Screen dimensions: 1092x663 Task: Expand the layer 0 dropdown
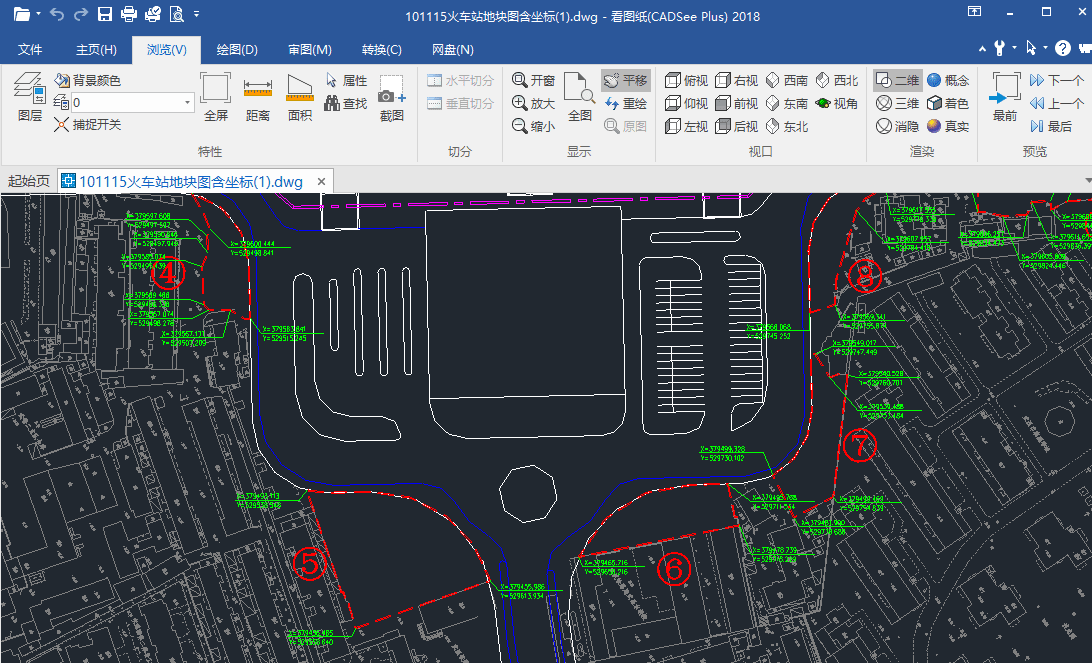(x=187, y=102)
